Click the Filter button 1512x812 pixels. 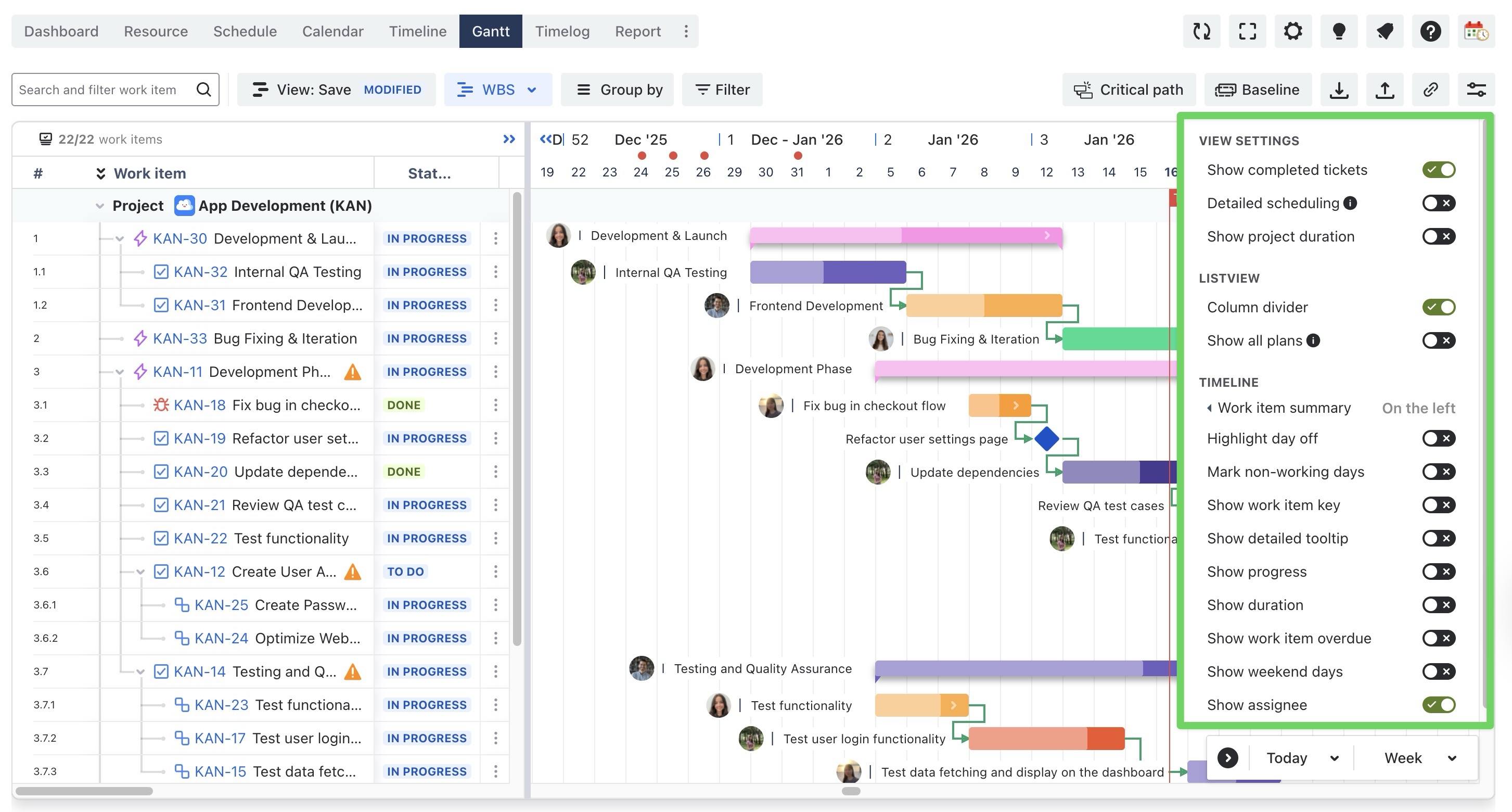[722, 90]
